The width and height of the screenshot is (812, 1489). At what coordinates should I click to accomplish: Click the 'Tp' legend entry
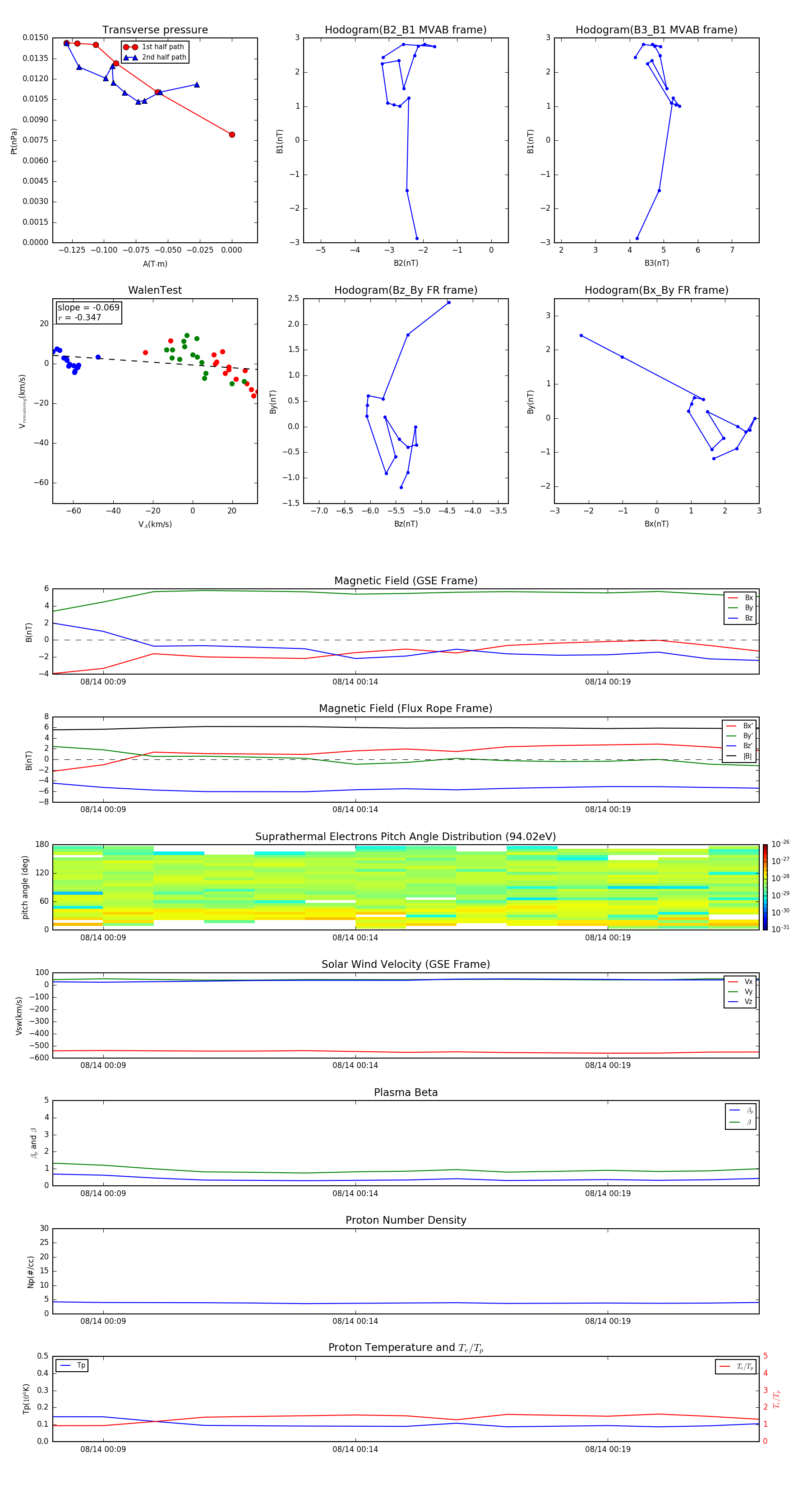[x=72, y=1365]
